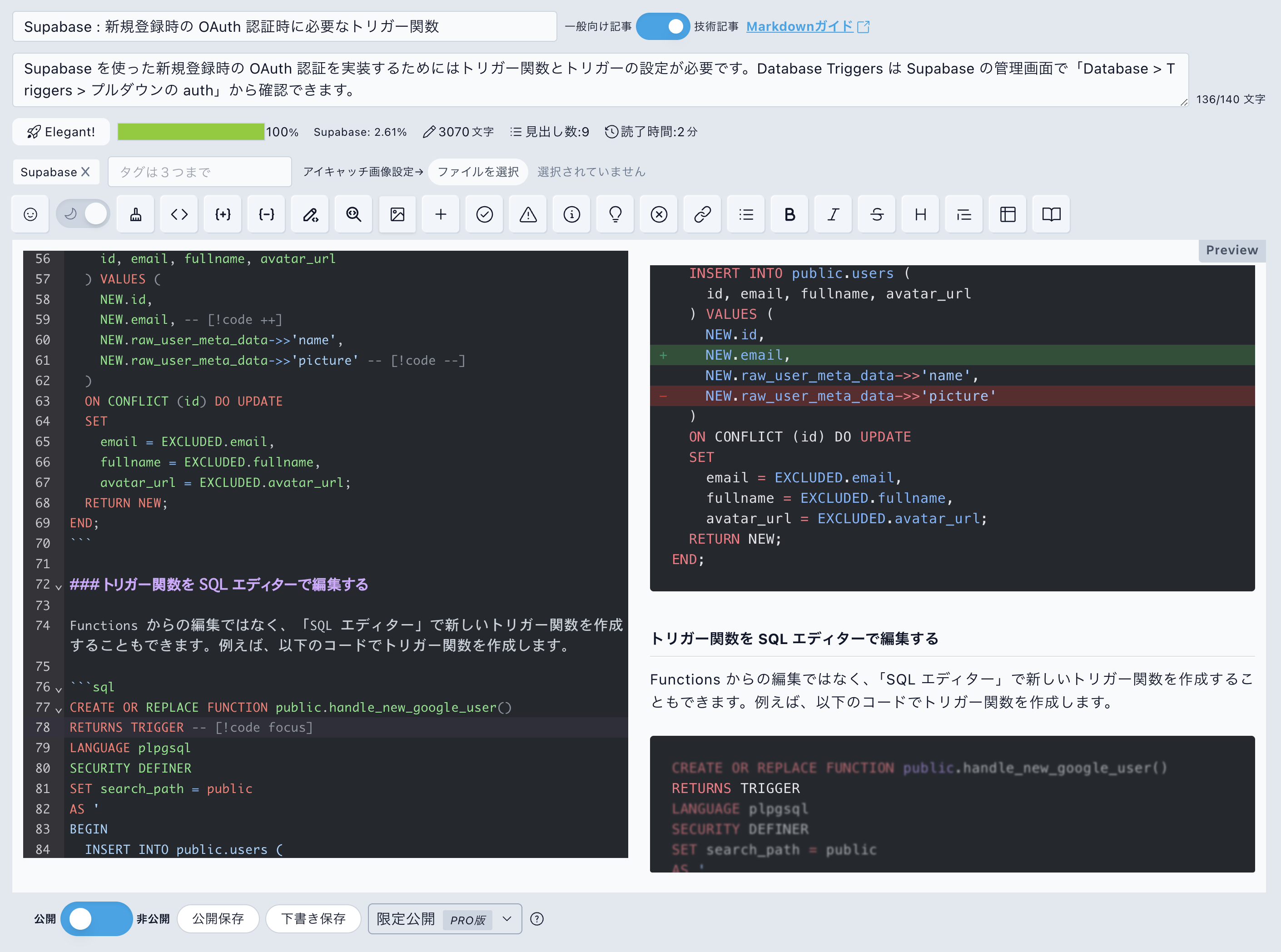Open the Markdownガイド link
Viewport: 1281px width, 952px height.
[808, 26]
